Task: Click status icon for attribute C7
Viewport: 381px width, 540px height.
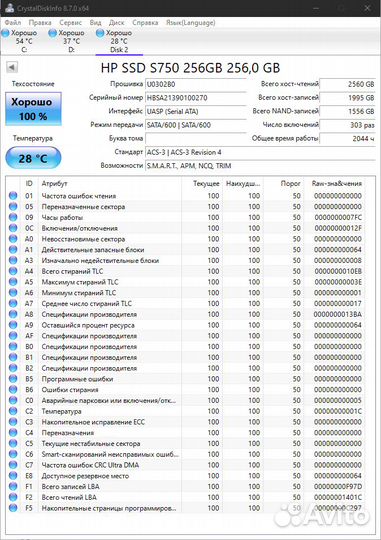Action: point(13,465)
